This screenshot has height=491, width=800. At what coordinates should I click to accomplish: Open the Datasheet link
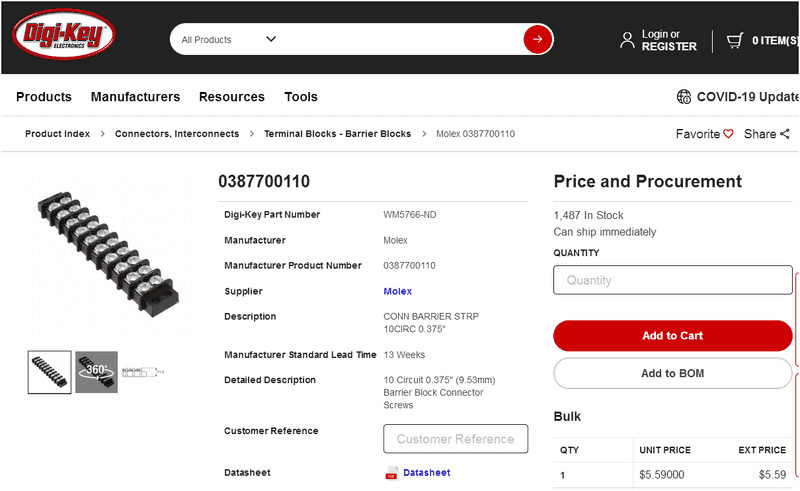pyautogui.click(x=427, y=473)
